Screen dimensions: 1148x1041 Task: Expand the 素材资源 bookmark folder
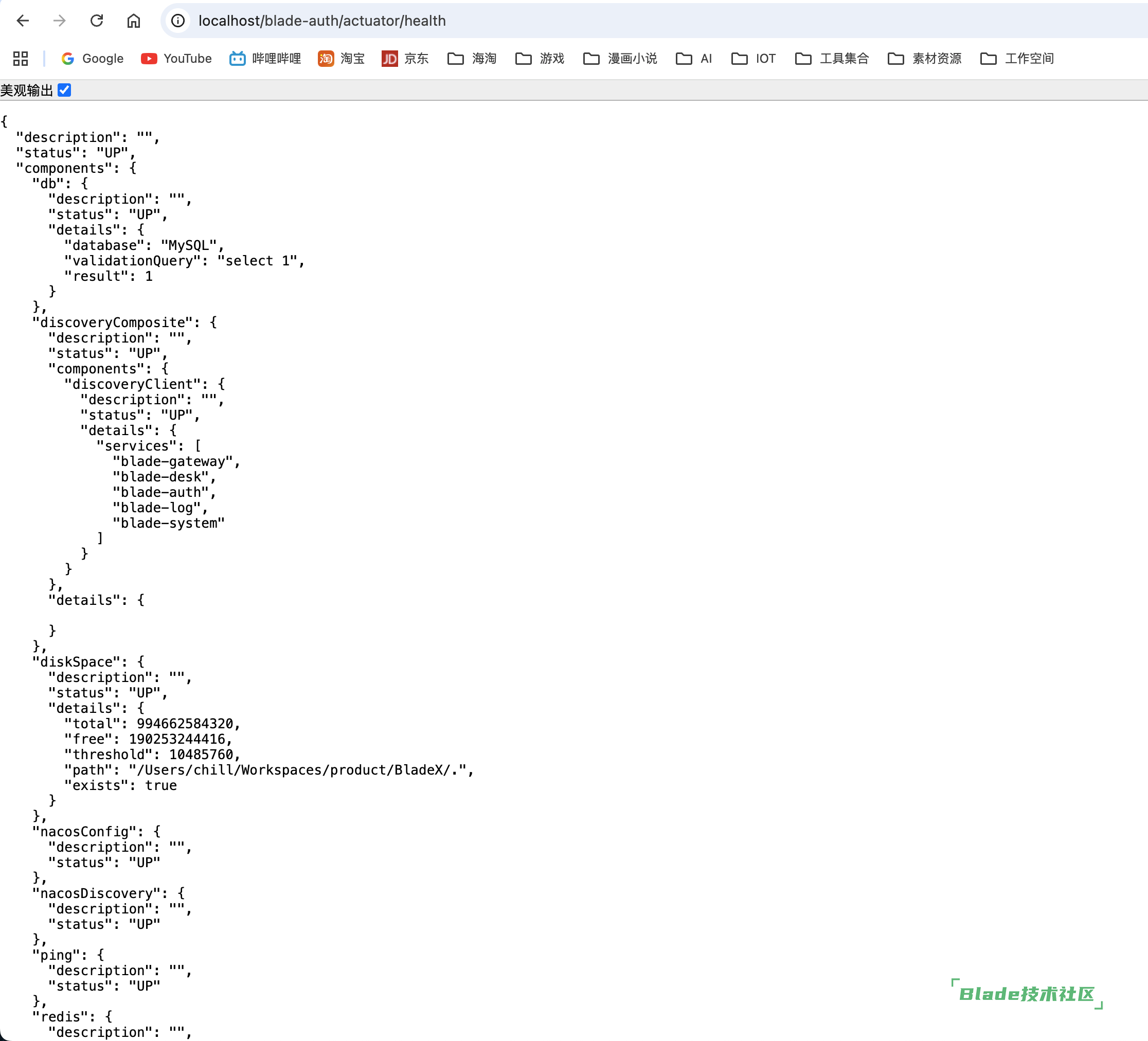(x=925, y=59)
